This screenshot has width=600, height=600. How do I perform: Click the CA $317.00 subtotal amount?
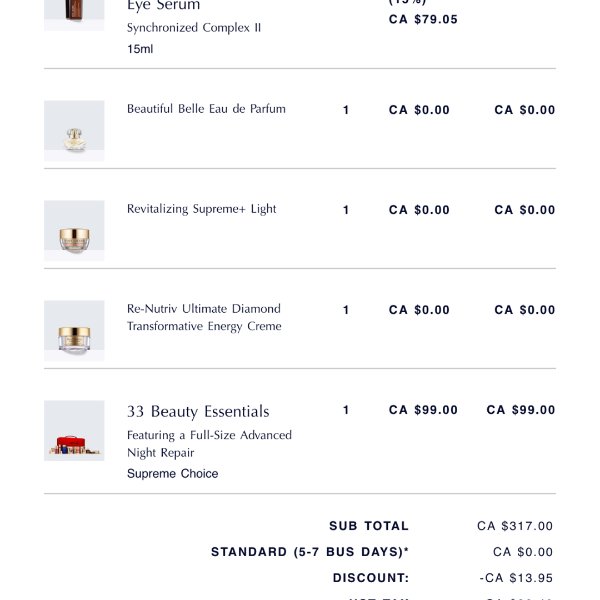[515, 526]
